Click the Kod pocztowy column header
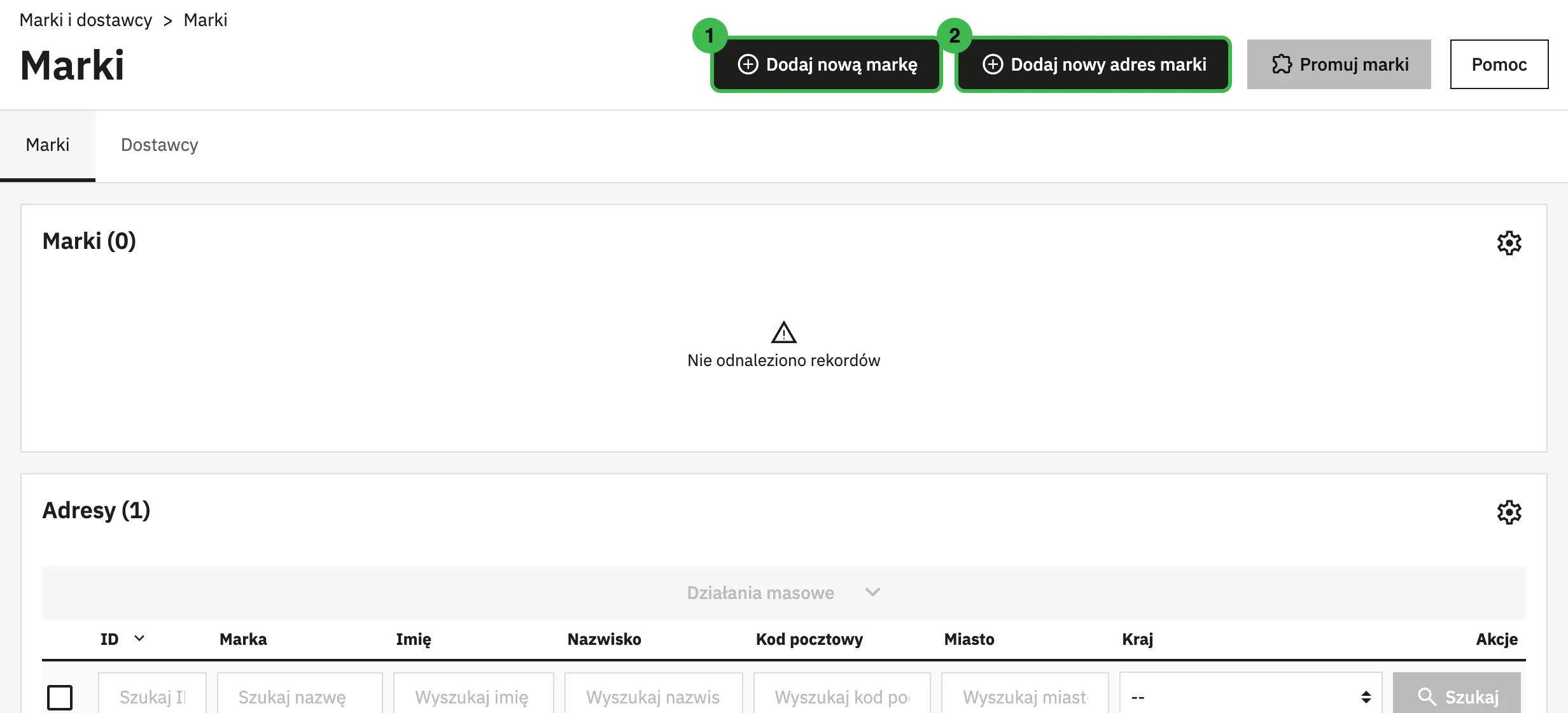 (x=809, y=639)
